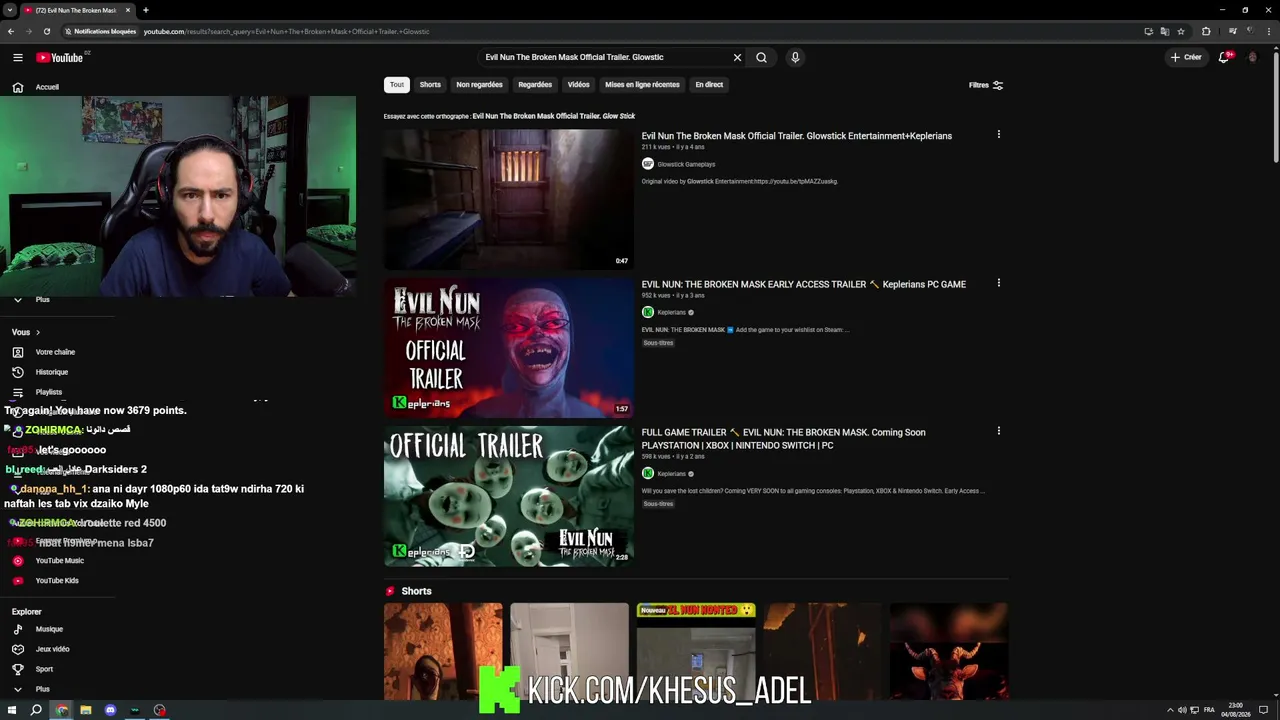Select the Non regardées filter chip
Image resolution: width=1280 pixels, height=720 pixels.
479,85
